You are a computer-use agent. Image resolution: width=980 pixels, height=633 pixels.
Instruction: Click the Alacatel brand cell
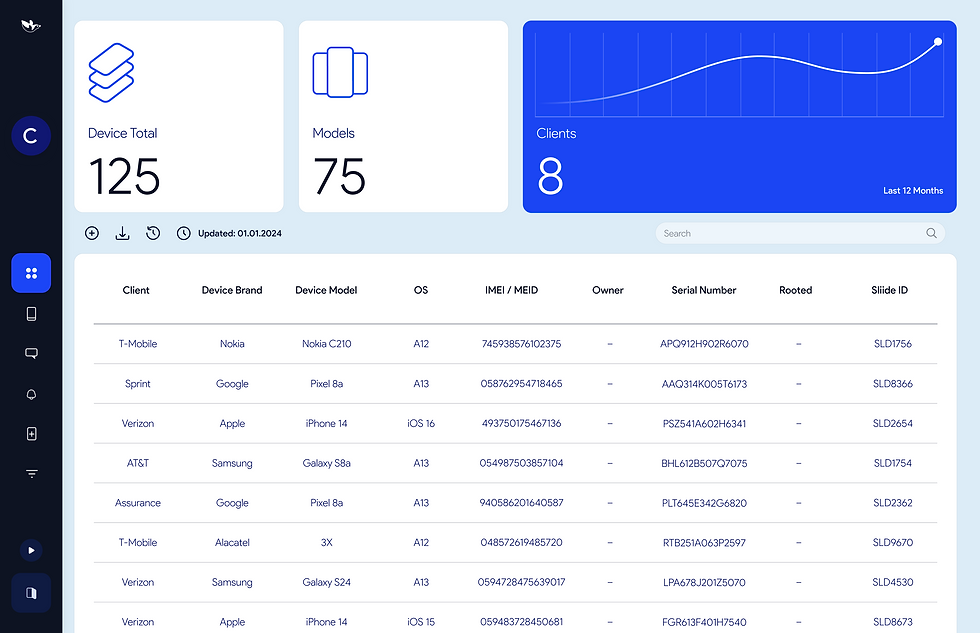coord(232,542)
